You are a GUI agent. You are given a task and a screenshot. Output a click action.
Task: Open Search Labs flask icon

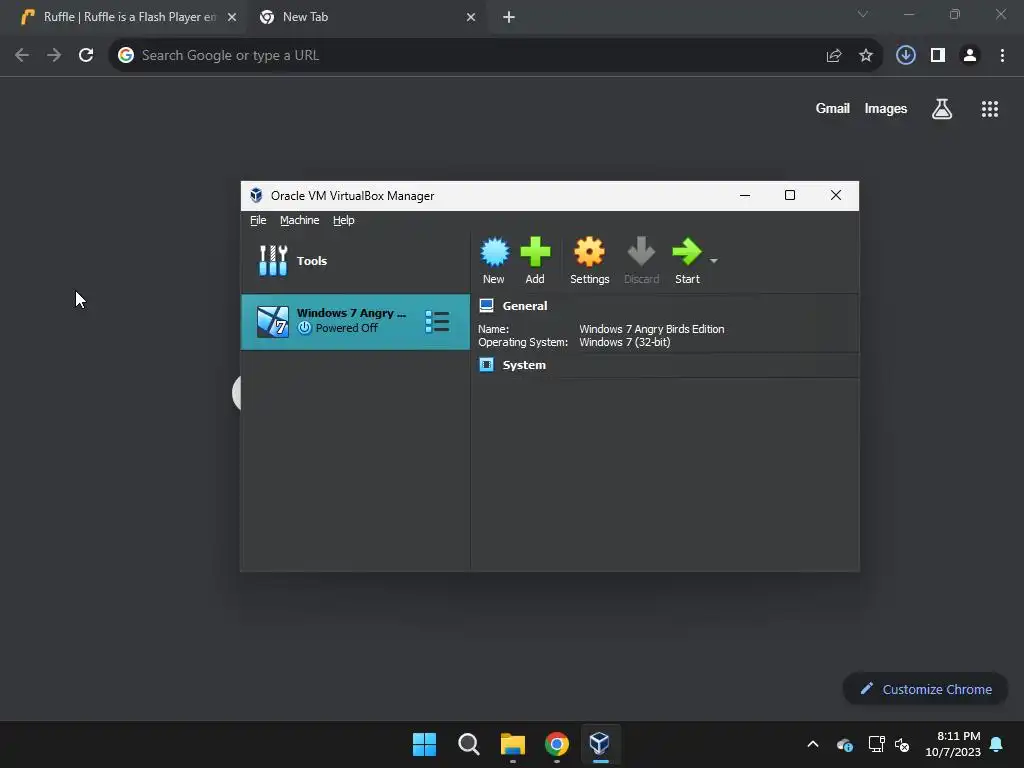(x=942, y=109)
